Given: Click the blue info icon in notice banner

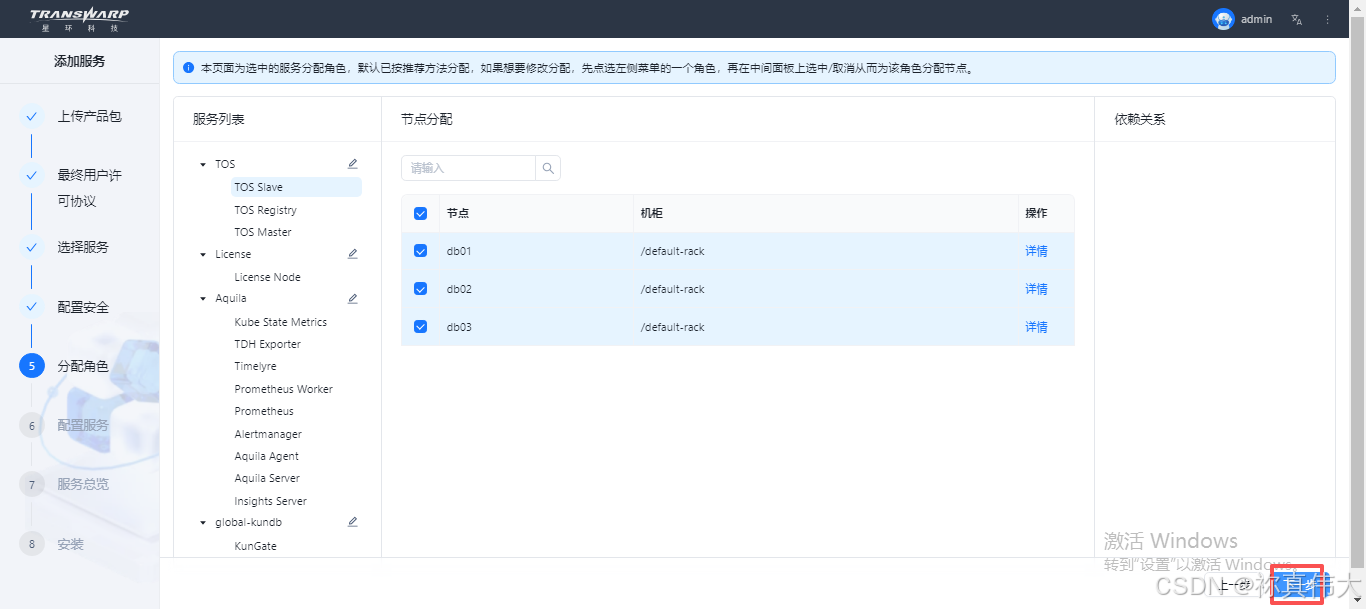Looking at the screenshot, I should tap(188, 68).
